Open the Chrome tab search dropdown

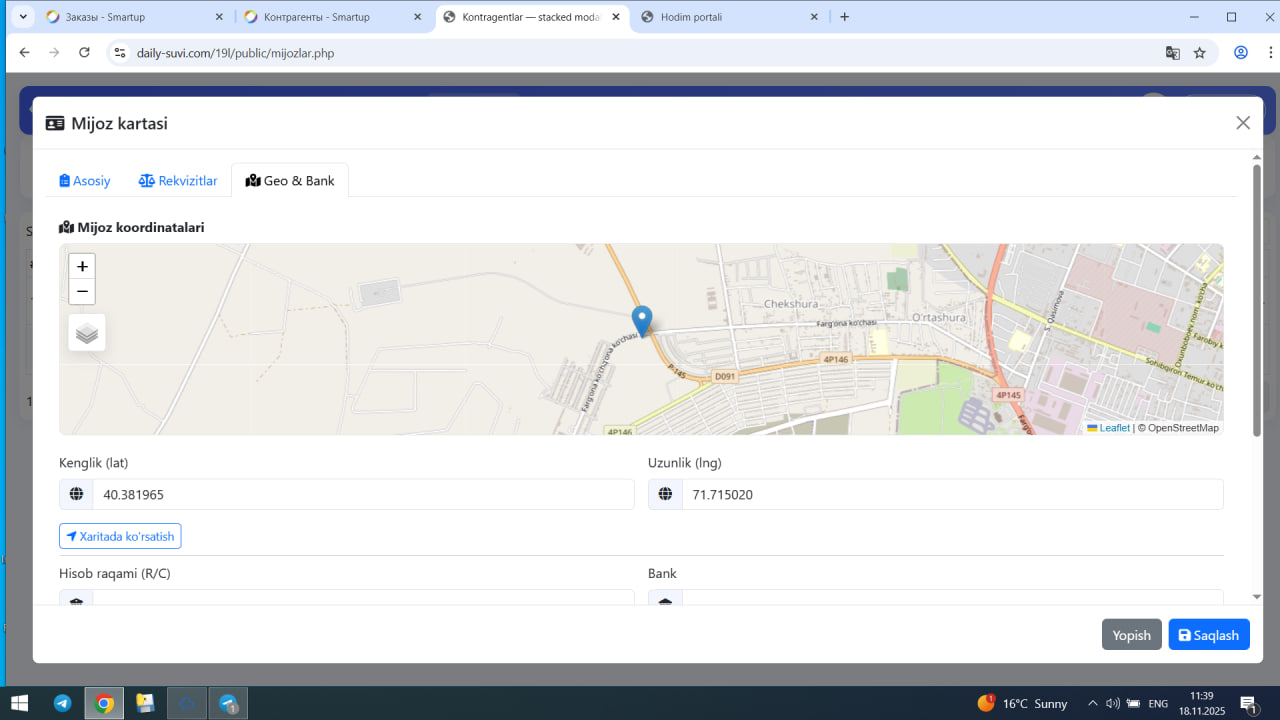pyautogui.click(x=23, y=17)
